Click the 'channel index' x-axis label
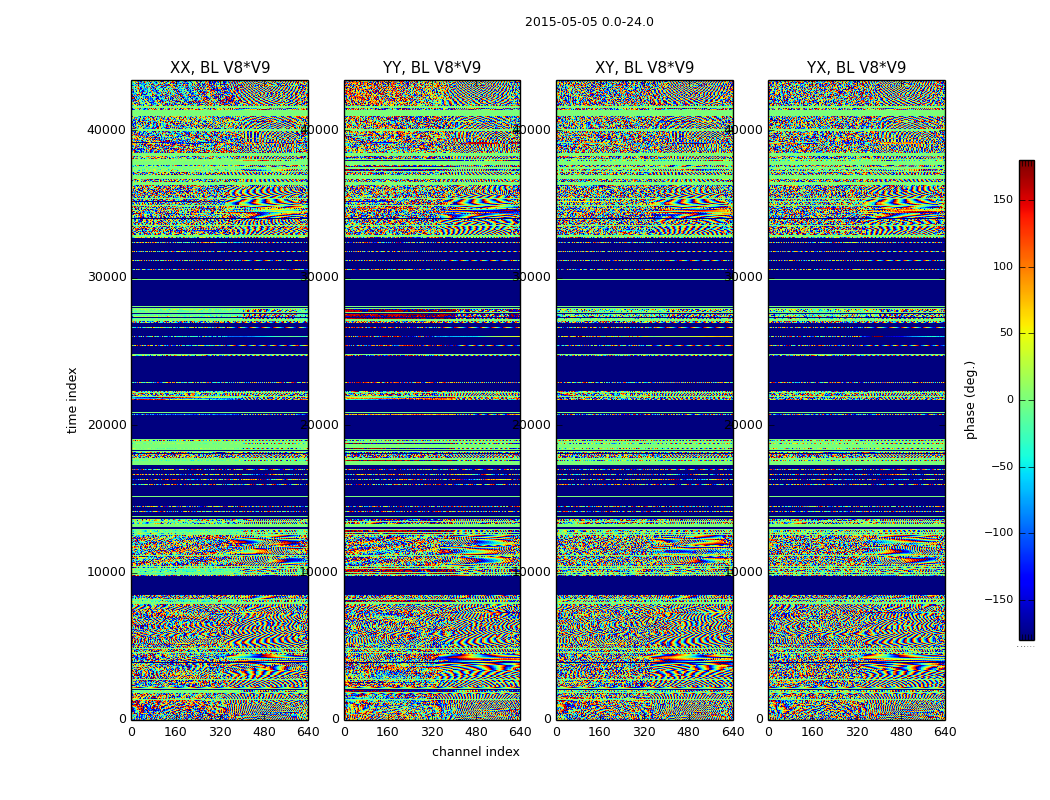This screenshot has width=1050, height=800. coord(476,752)
